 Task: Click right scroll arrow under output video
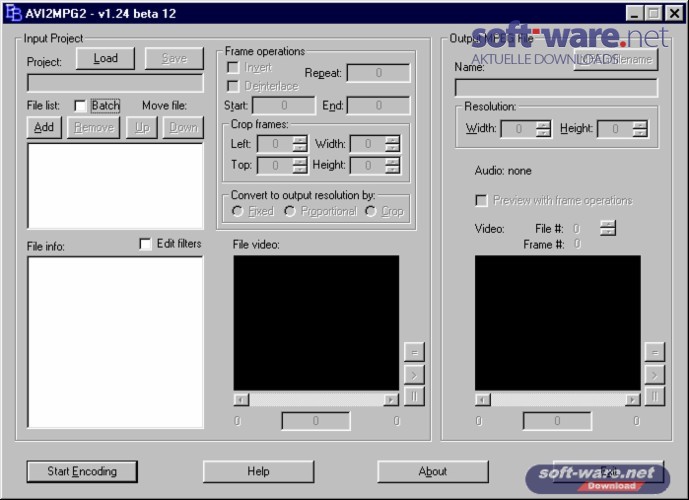[x=632, y=399]
